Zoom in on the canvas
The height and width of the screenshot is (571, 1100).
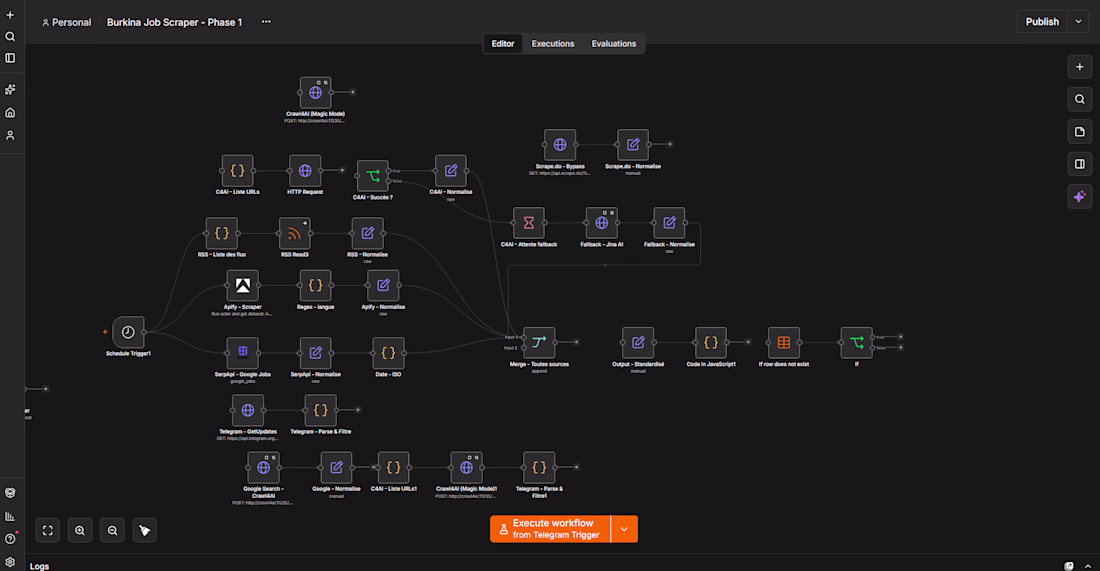coord(80,530)
